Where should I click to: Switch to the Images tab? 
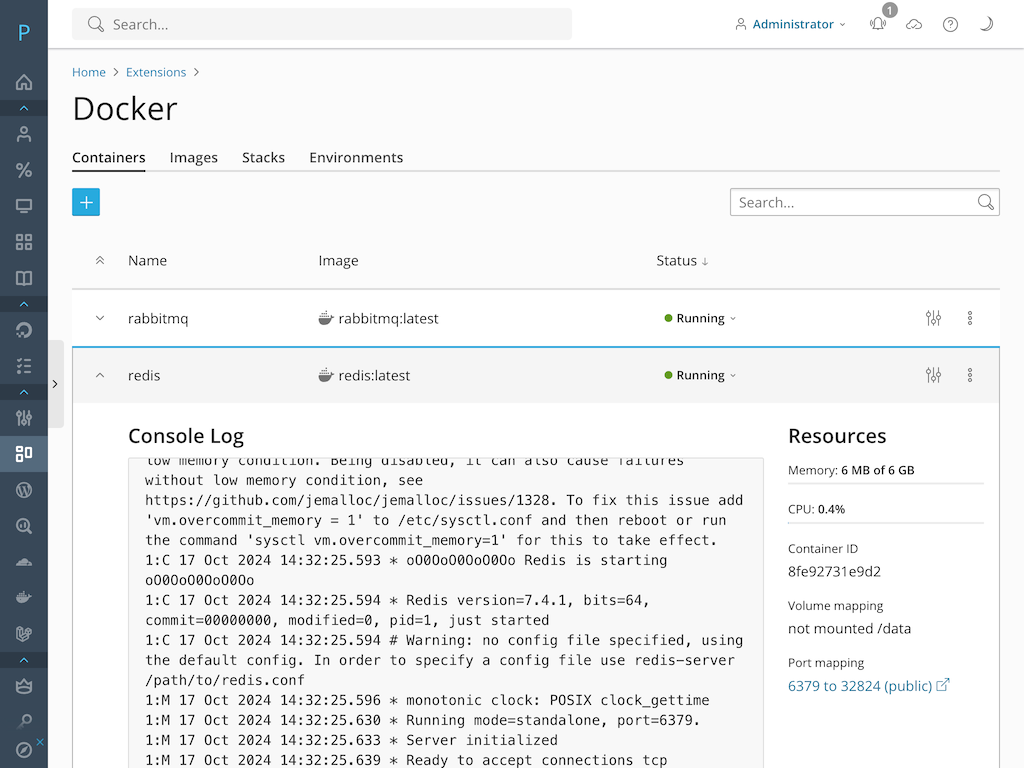pyautogui.click(x=193, y=157)
